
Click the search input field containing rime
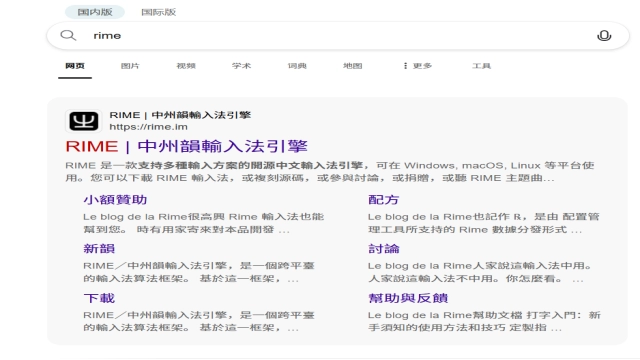338,36
